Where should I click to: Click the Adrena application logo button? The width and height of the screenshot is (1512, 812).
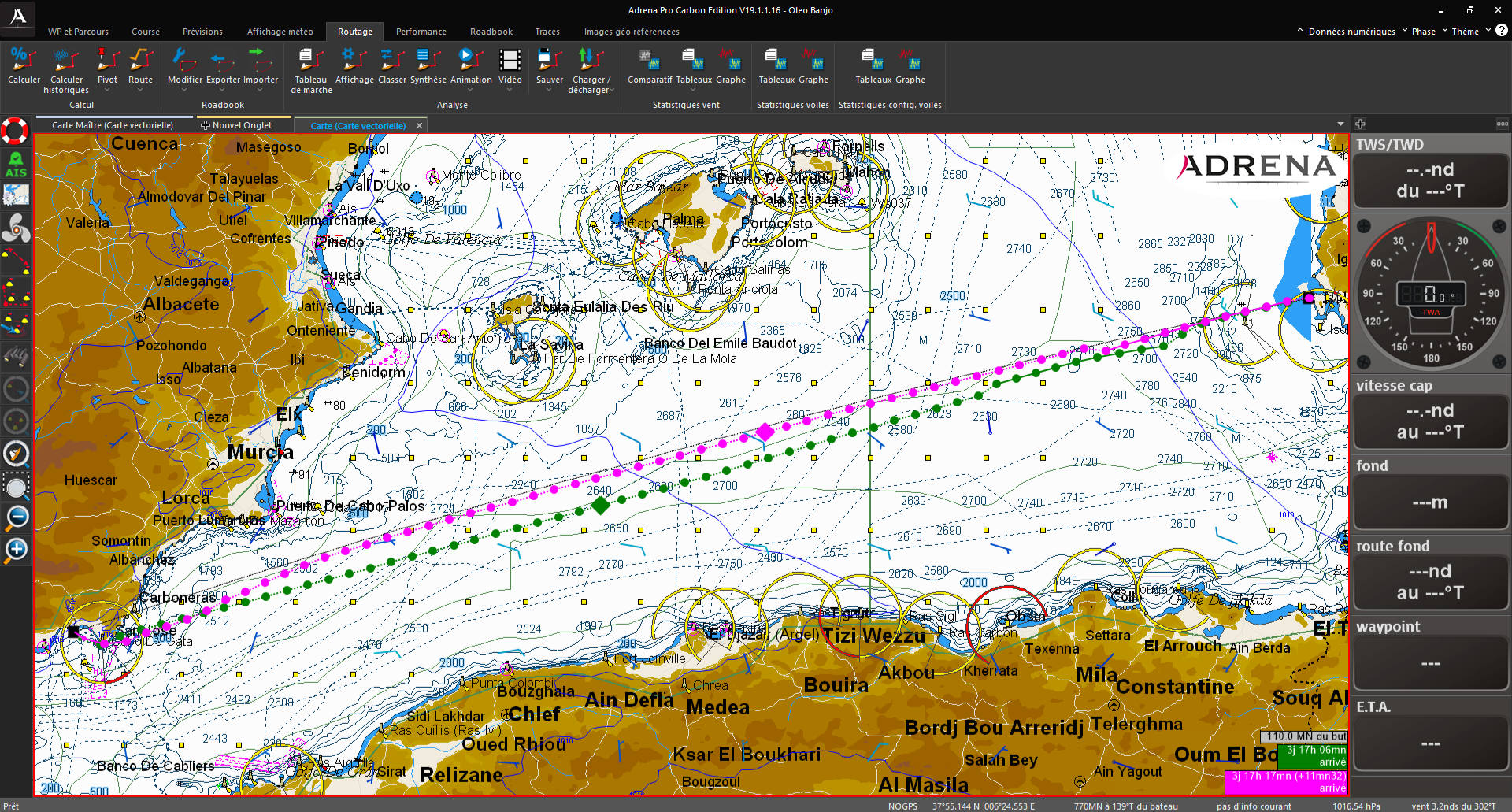click(17, 17)
